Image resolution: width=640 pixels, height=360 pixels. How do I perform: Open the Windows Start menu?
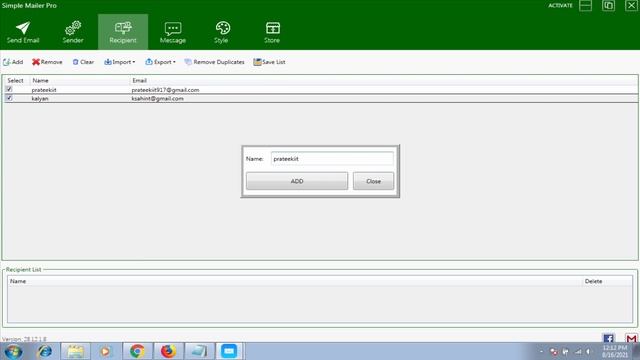coord(13,351)
